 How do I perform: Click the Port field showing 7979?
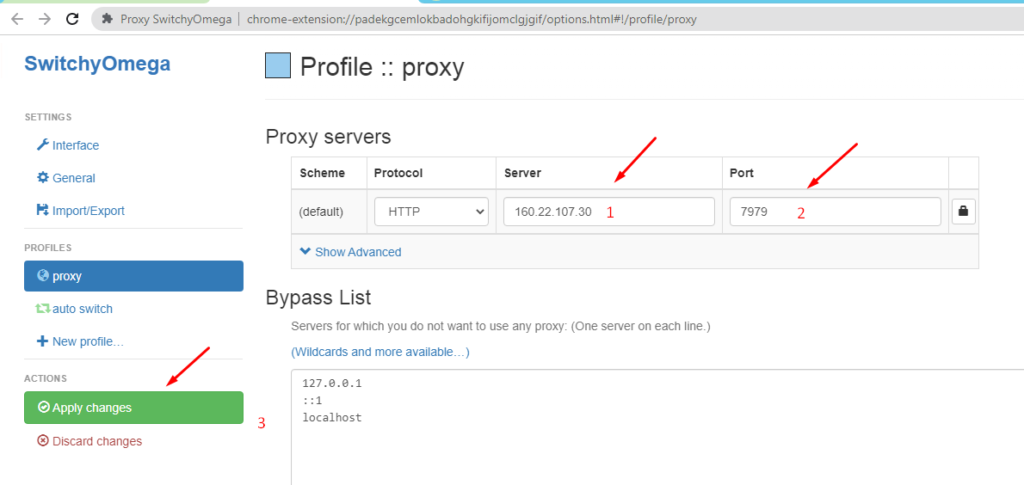coord(835,211)
